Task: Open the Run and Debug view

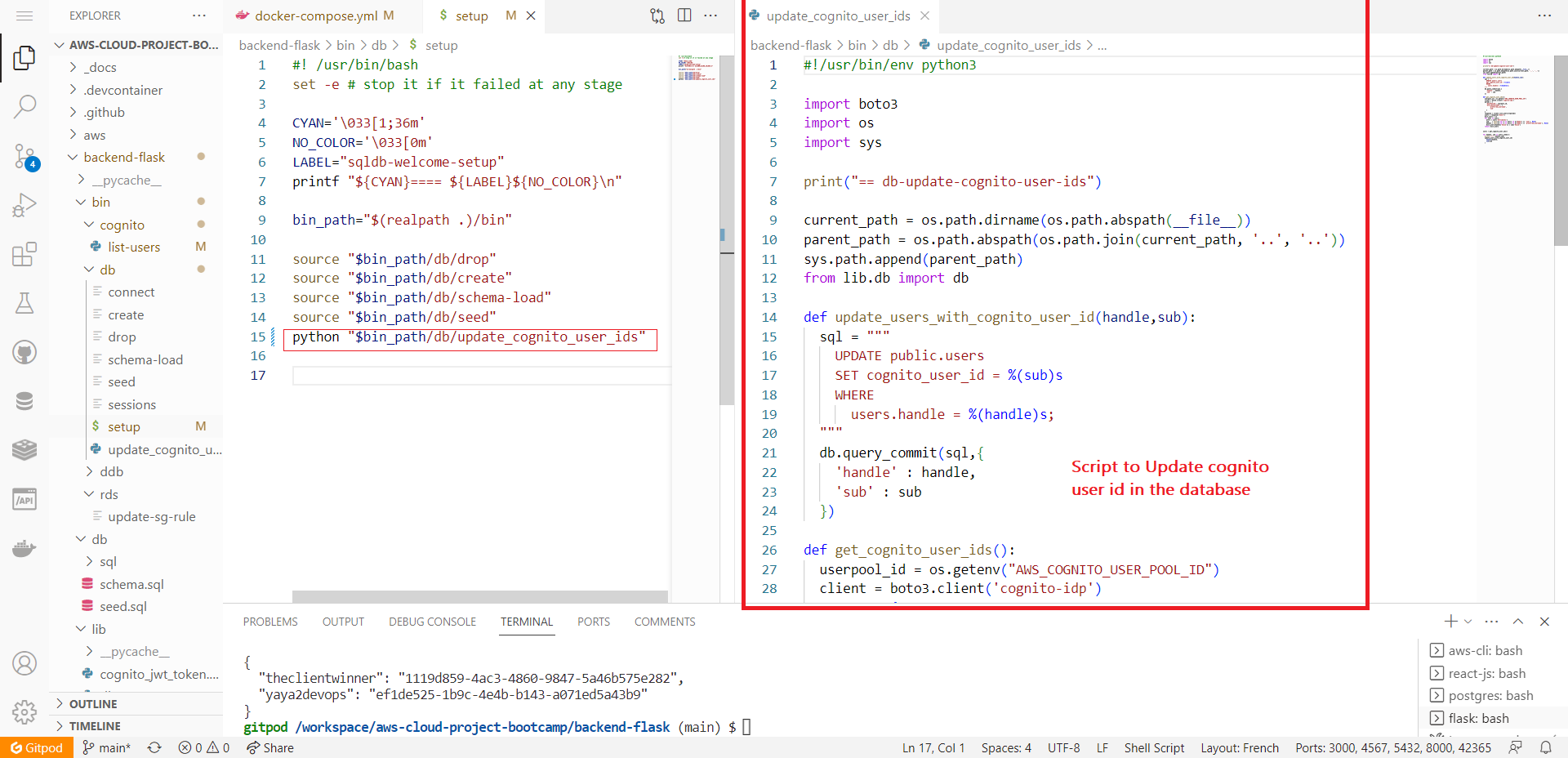Action: coord(24,205)
